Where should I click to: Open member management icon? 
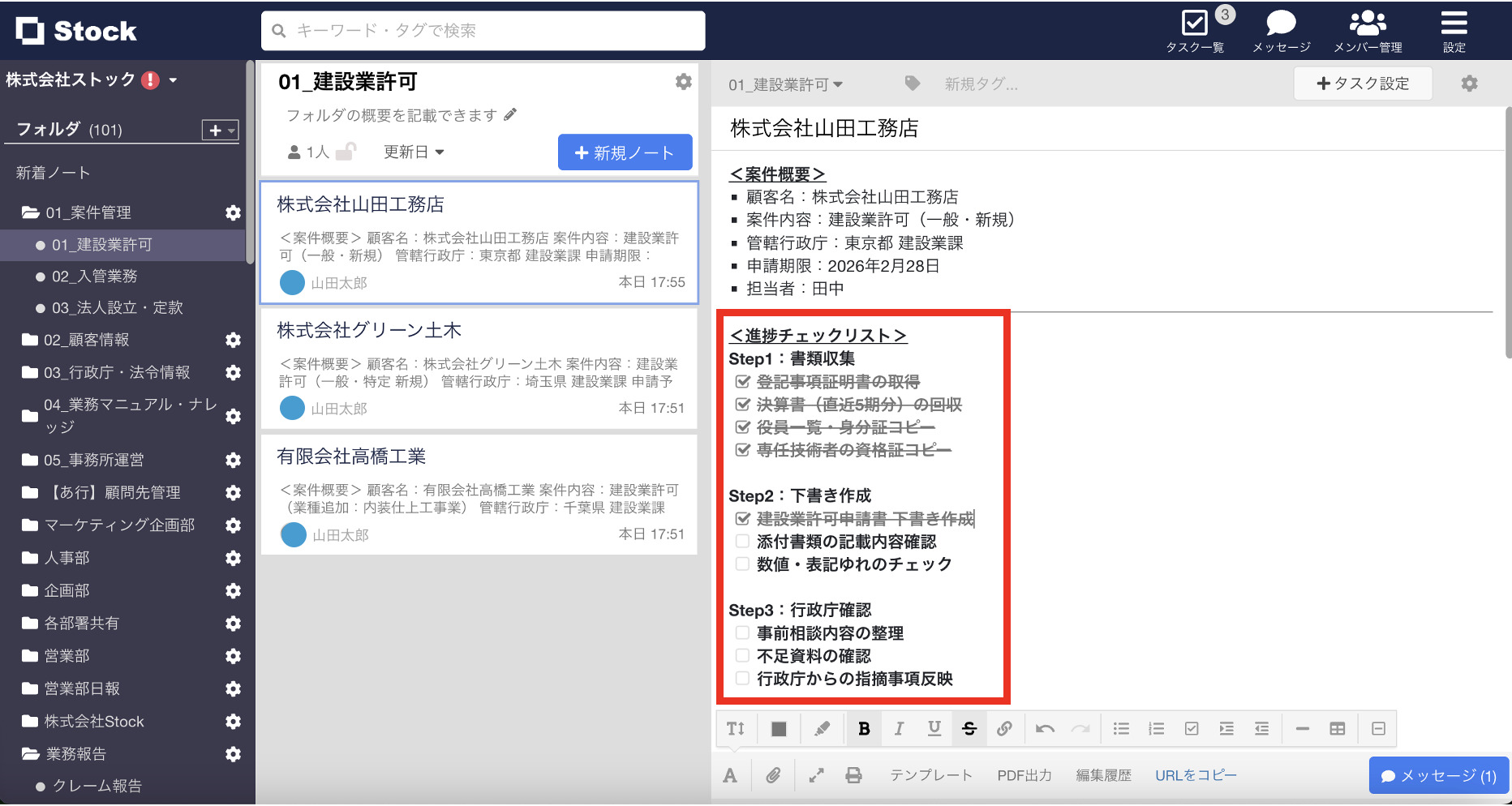pos(1368,24)
